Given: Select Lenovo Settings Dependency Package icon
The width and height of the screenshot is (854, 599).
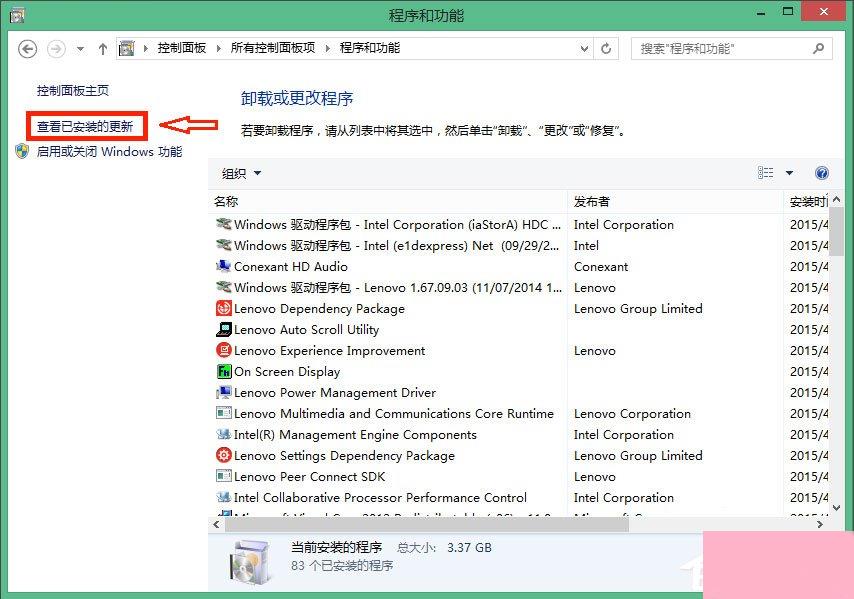Looking at the screenshot, I should 223,455.
